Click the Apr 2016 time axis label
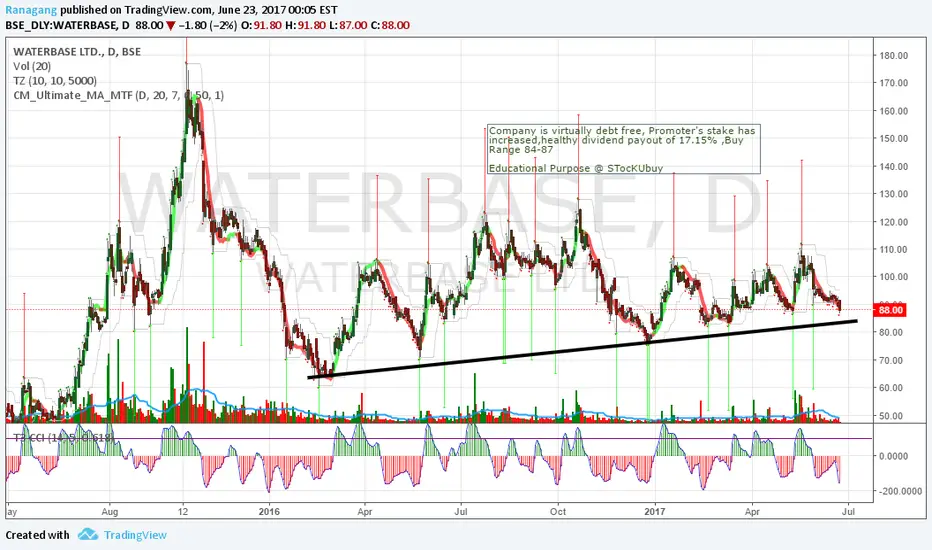This screenshot has width=932, height=550. [365, 511]
